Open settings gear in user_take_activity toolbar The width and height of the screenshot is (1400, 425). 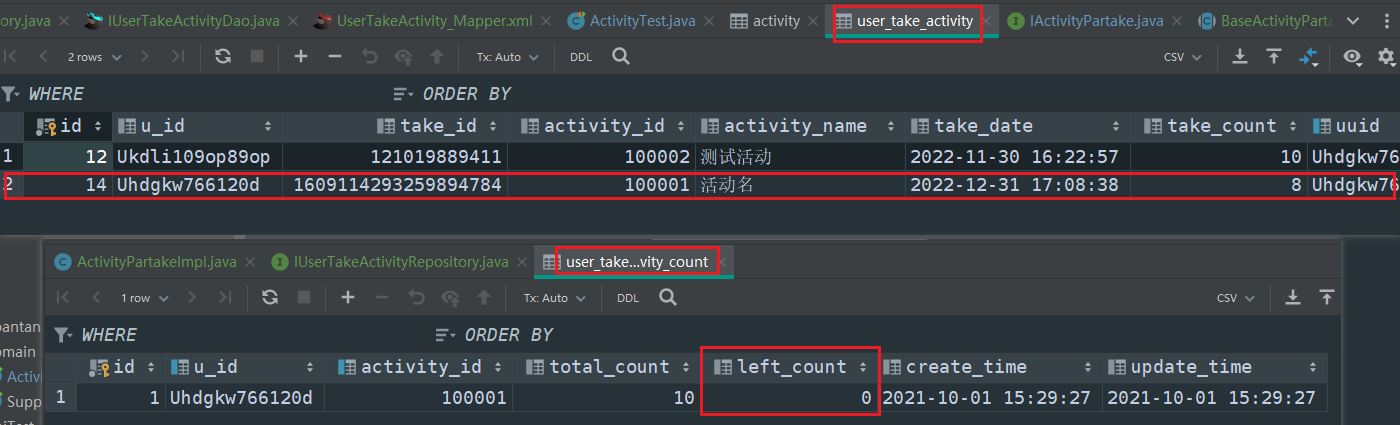1387,57
